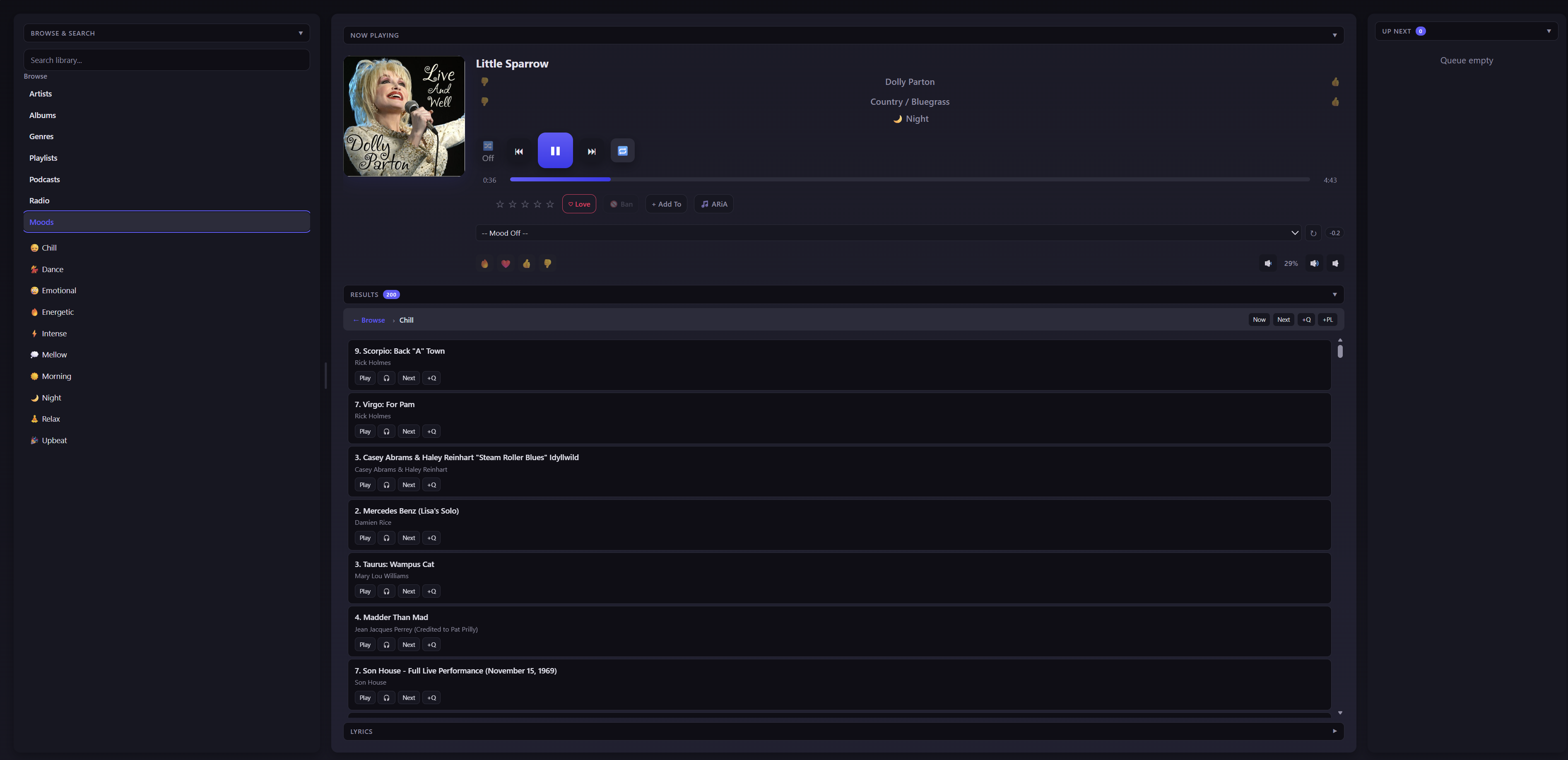Collapse the Results section
Viewport: 1568px width, 760px height.
(1335, 294)
